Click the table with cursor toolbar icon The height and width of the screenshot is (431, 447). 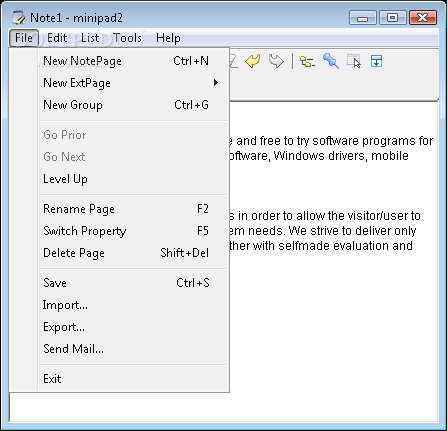[354, 61]
